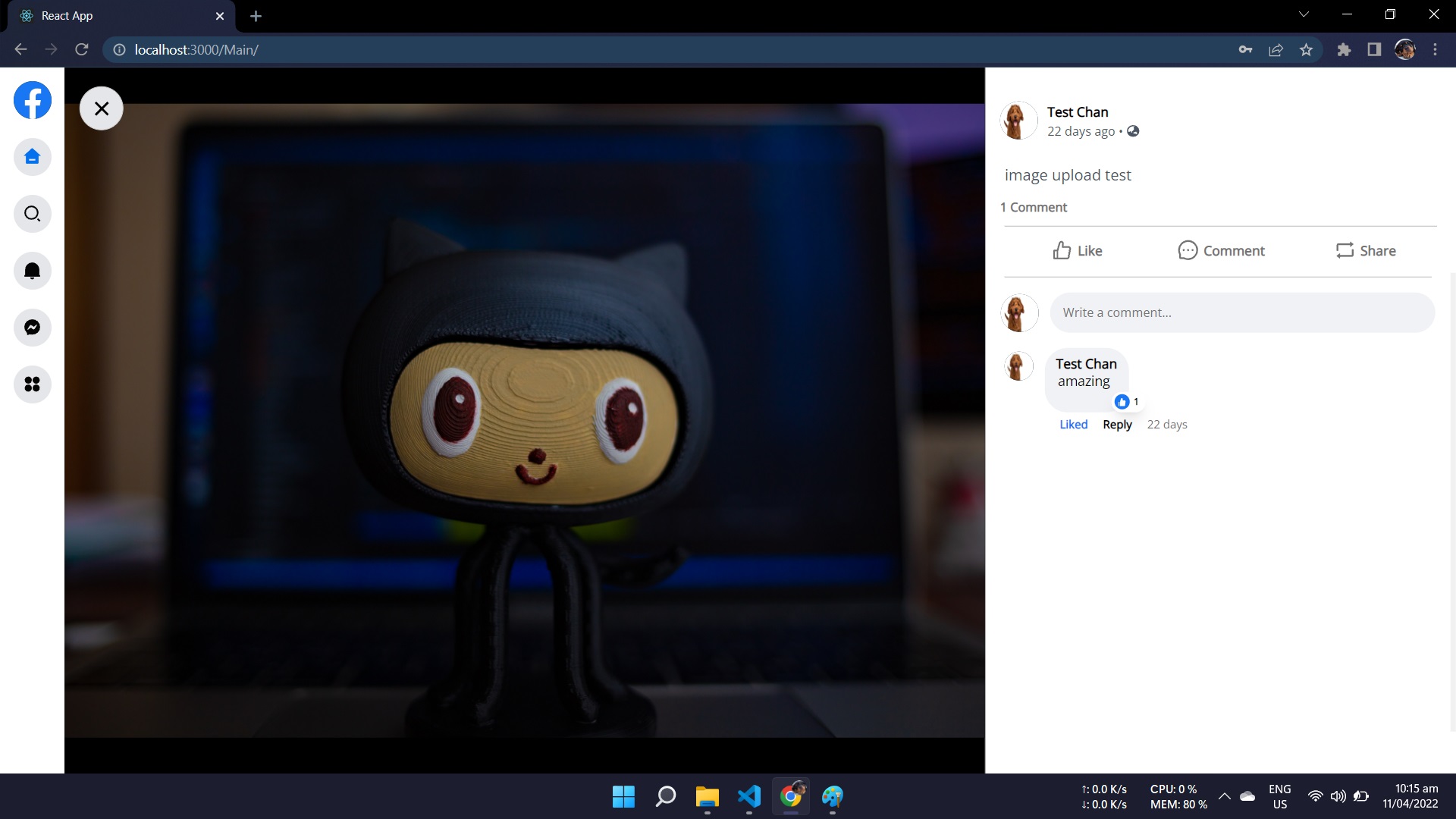Open the 1 Comment count link

point(1034,207)
